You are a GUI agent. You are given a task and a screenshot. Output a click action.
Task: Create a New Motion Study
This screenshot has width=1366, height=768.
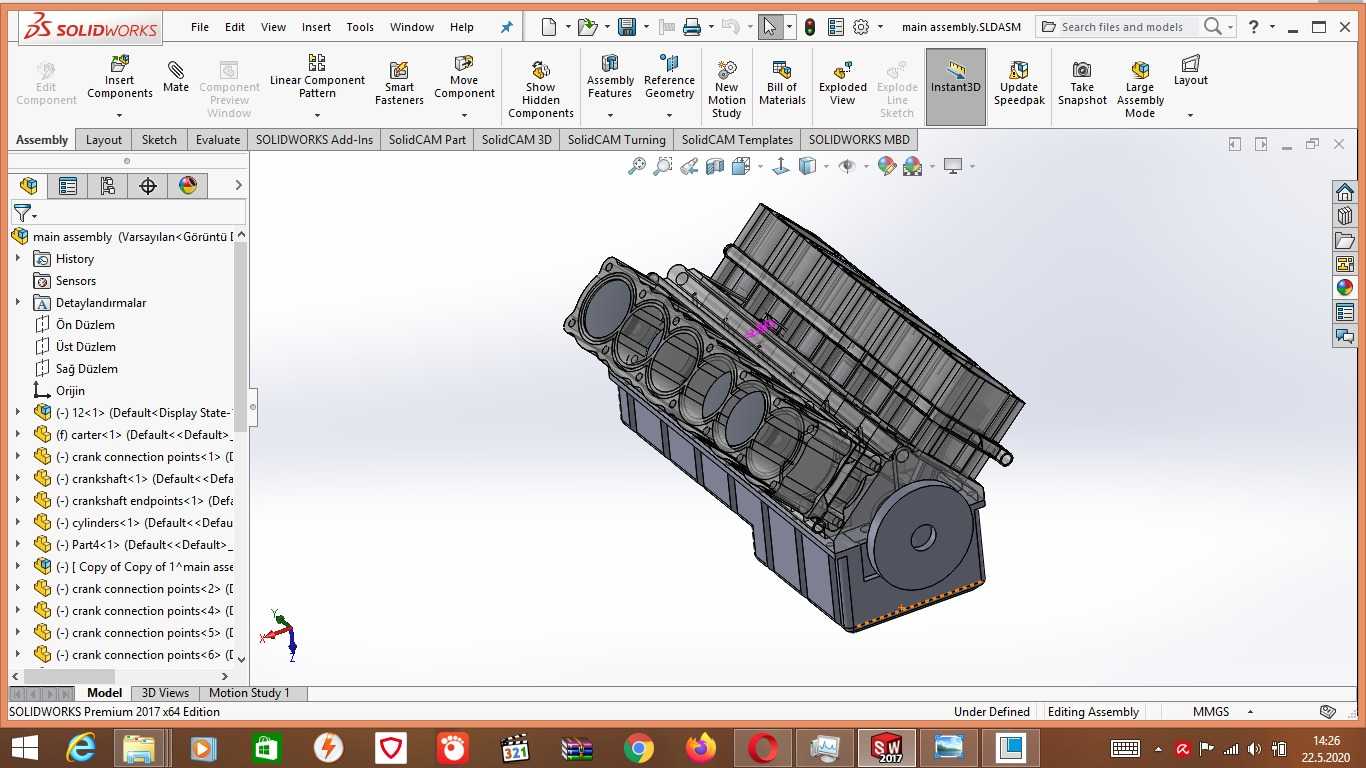coord(727,89)
